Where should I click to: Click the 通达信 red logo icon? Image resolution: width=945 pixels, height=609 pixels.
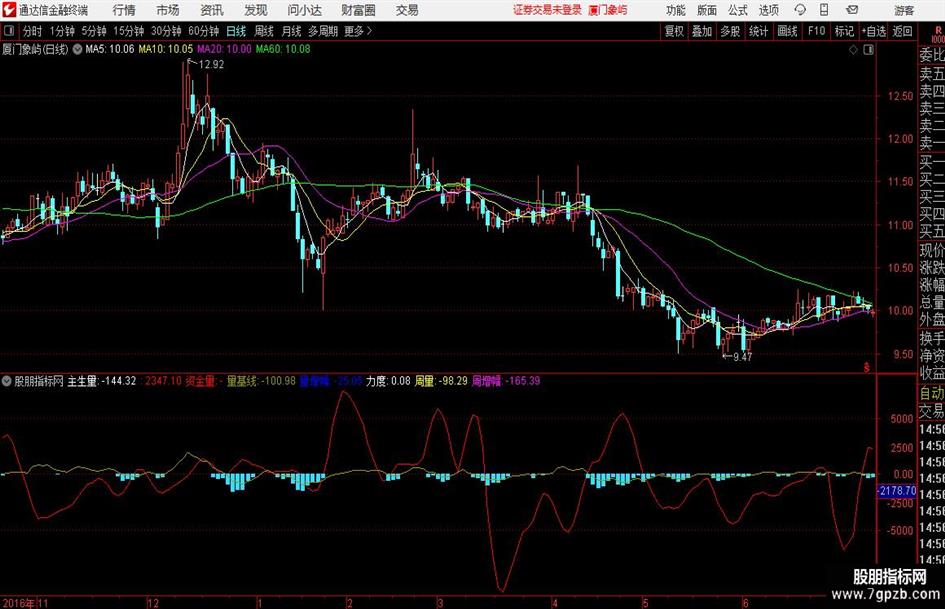tap(8, 10)
